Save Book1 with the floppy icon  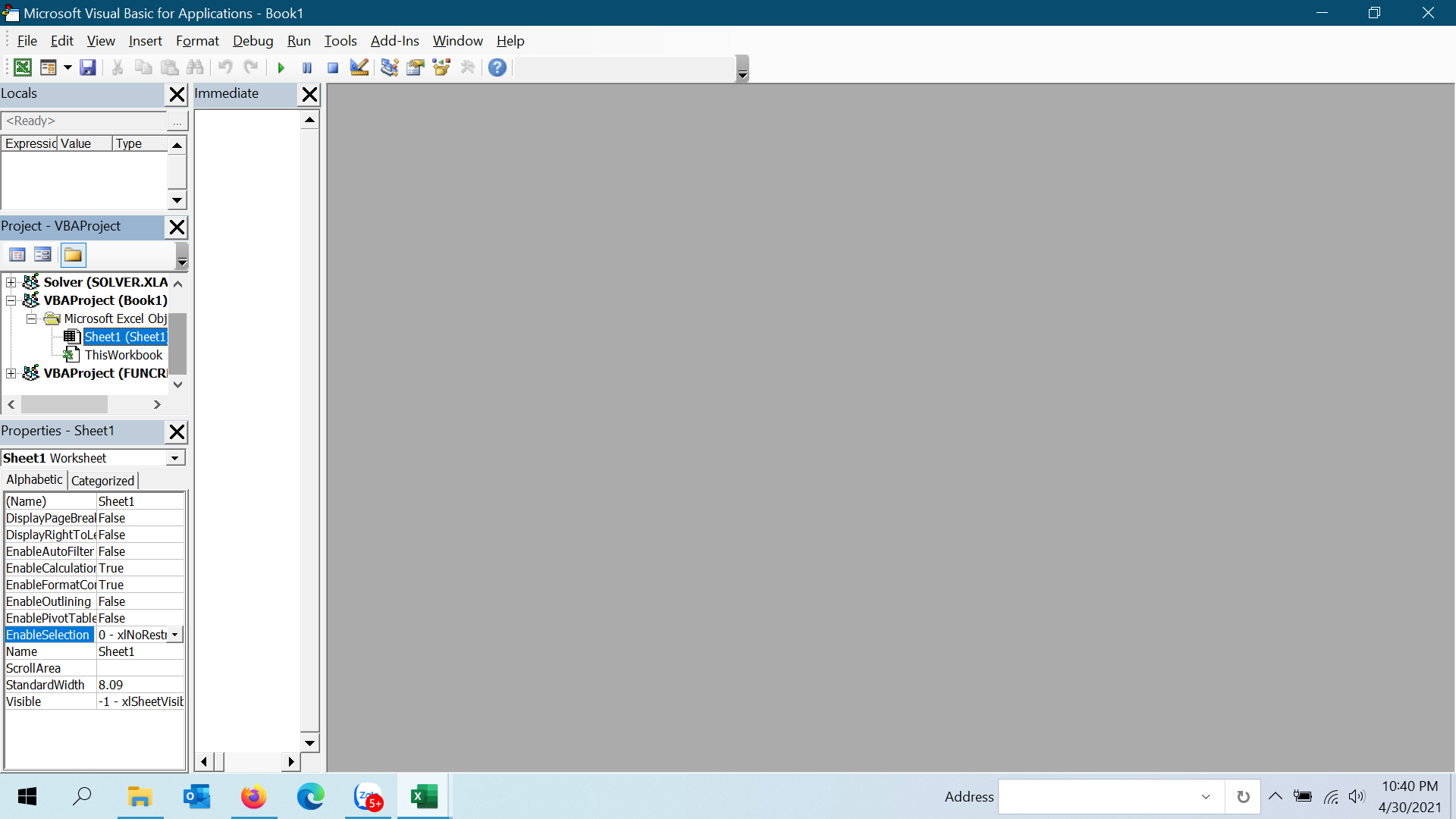[x=88, y=67]
